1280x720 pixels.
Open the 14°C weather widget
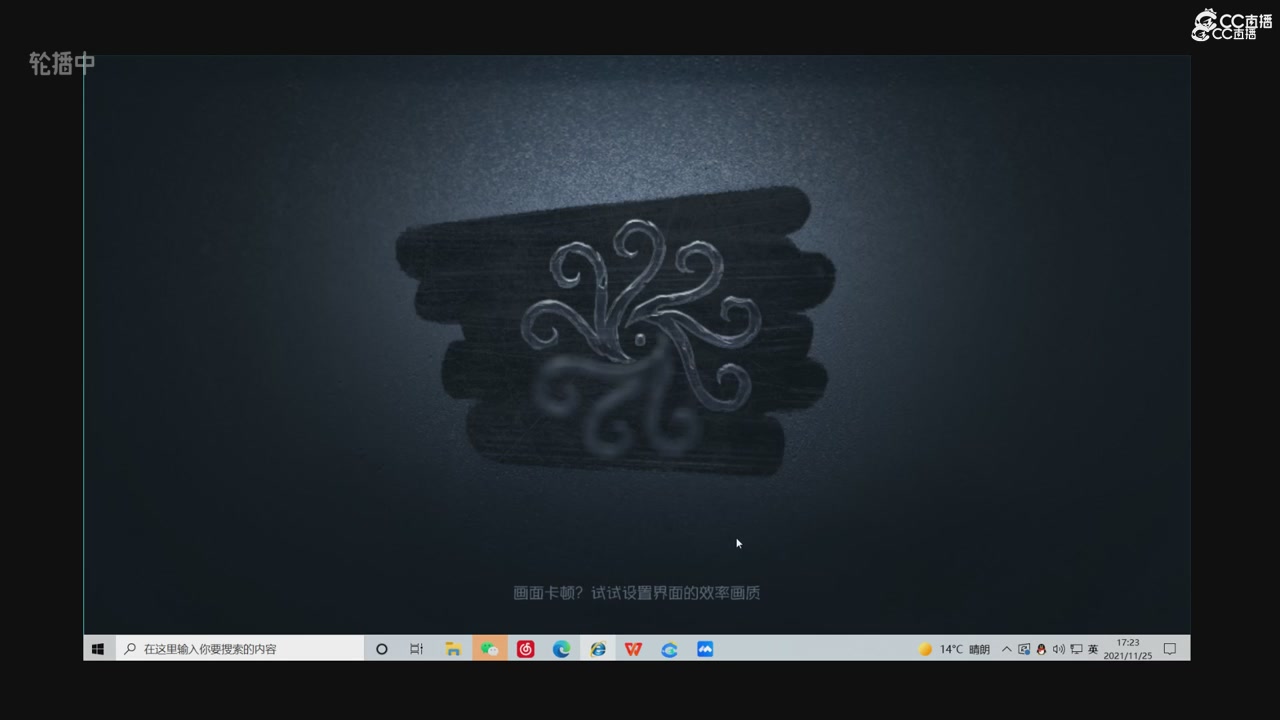954,649
